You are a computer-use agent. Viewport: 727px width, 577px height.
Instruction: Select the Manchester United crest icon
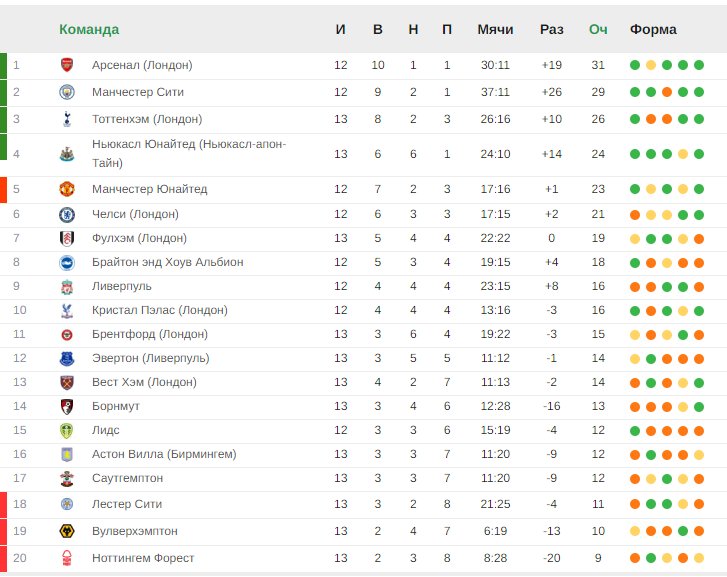[67, 189]
